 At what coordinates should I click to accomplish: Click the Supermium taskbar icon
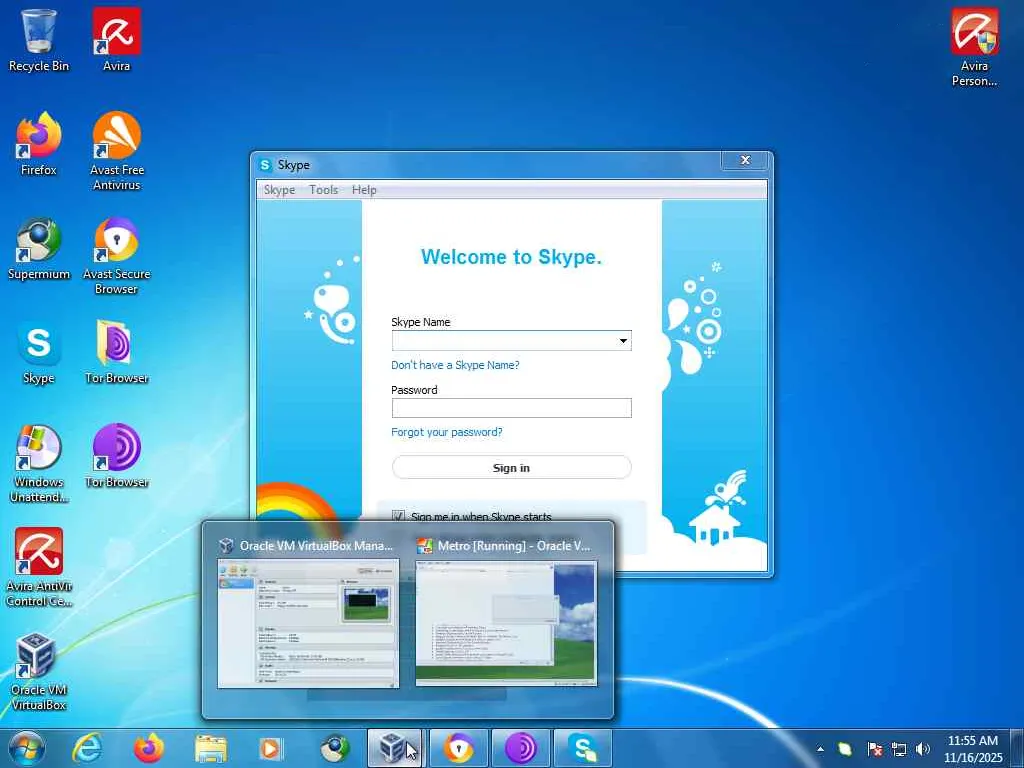335,748
